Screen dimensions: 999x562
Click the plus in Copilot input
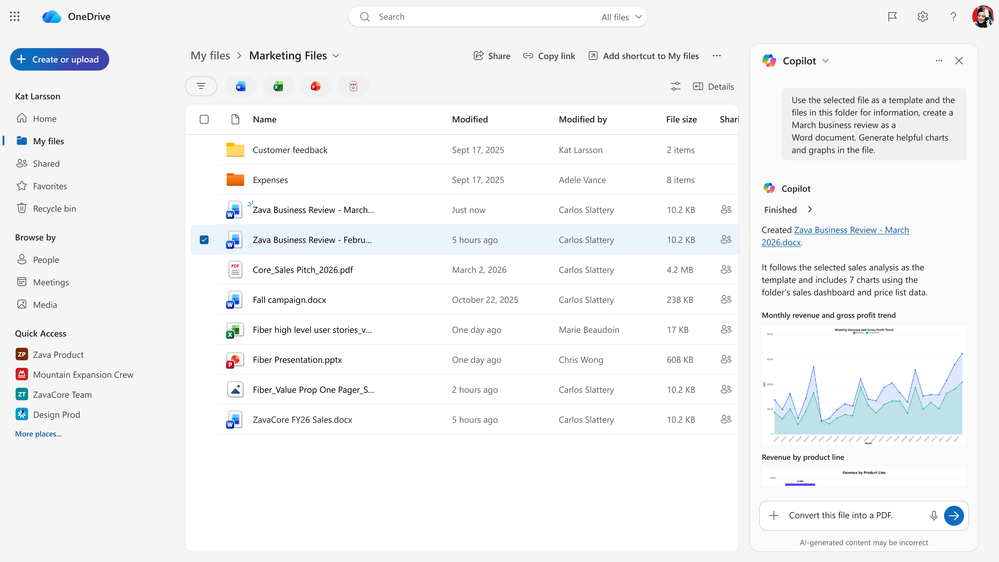tap(773, 515)
